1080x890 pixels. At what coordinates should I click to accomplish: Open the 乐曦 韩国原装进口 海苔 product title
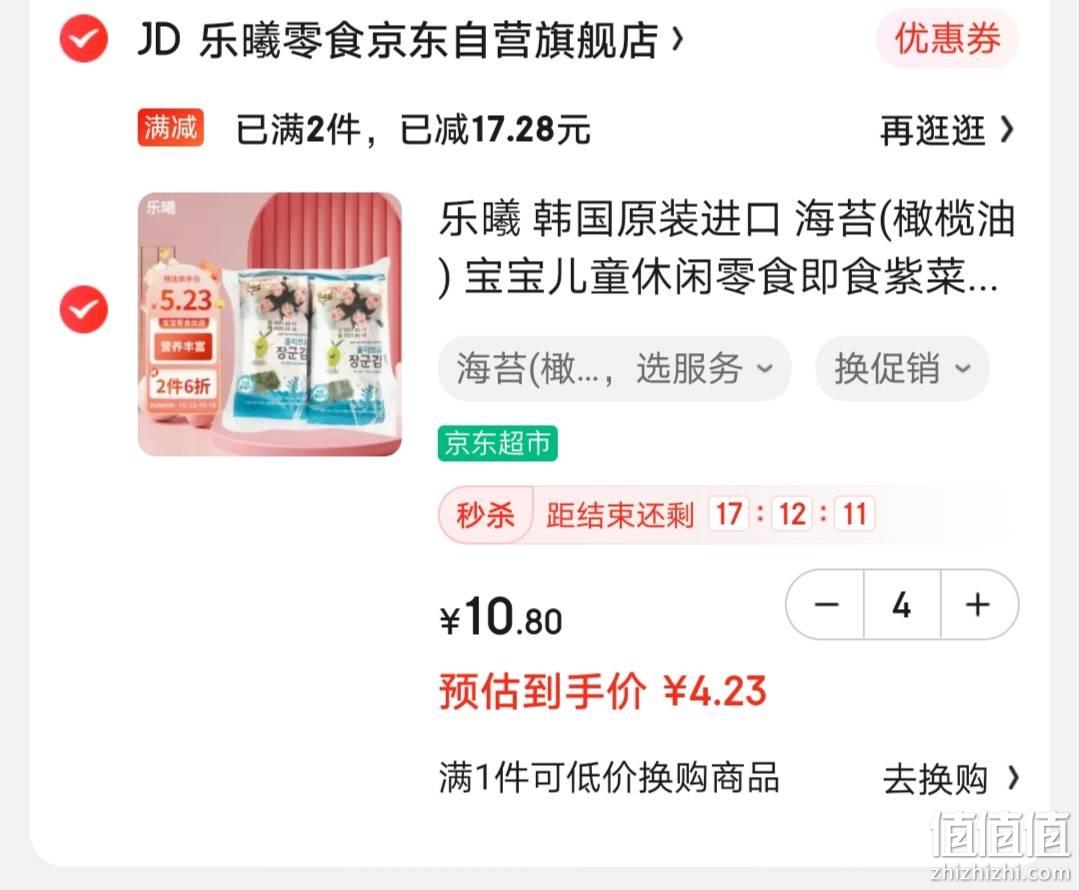tap(727, 247)
